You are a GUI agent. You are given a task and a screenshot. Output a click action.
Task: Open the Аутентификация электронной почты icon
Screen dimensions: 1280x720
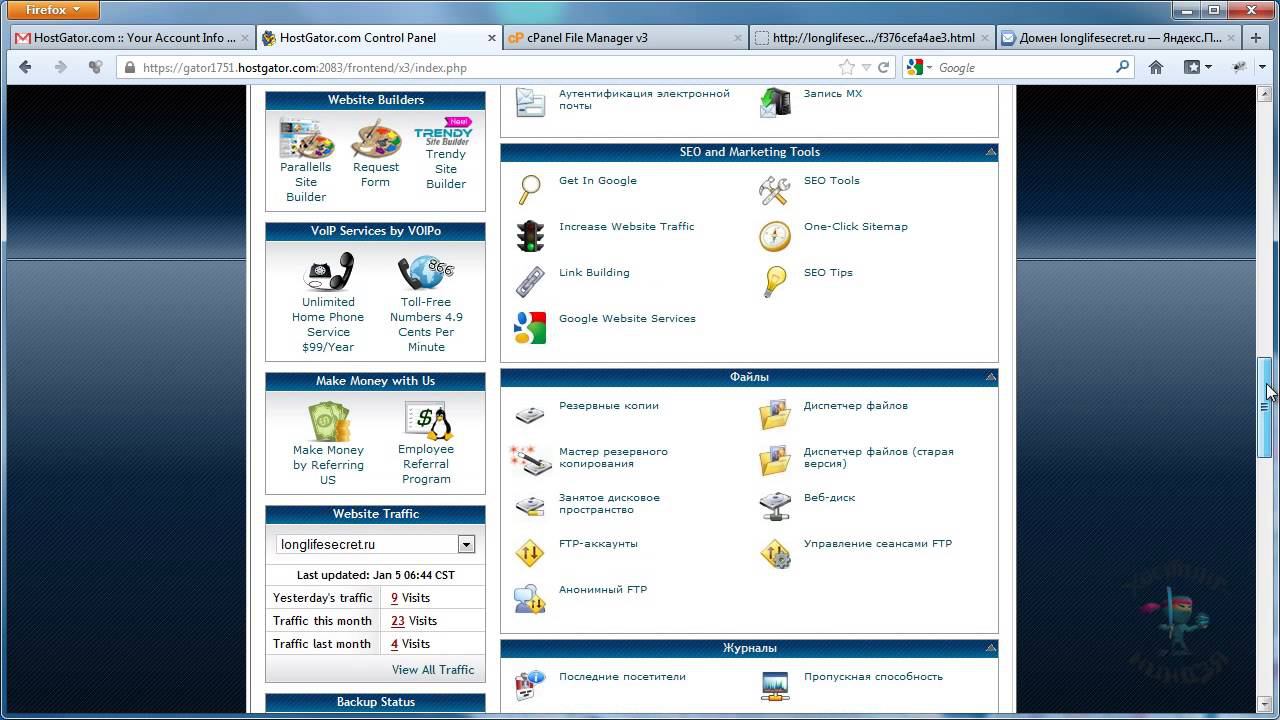tap(530, 102)
